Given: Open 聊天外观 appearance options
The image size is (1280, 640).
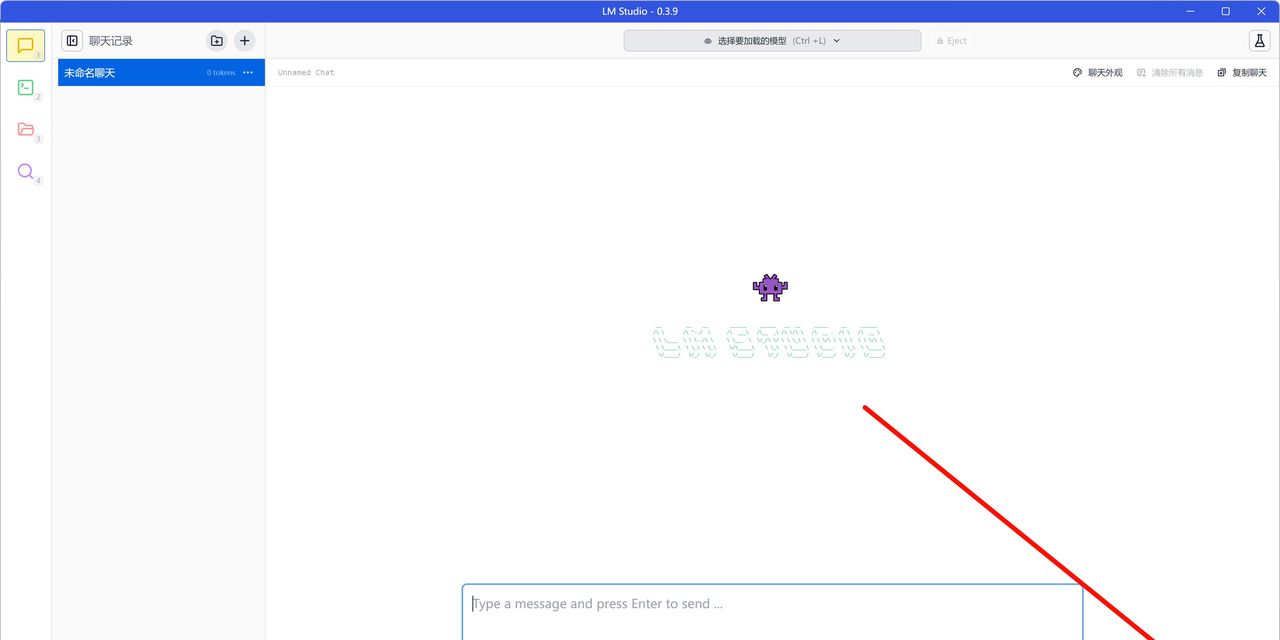Looking at the screenshot, I should (x=1097, y=73).
